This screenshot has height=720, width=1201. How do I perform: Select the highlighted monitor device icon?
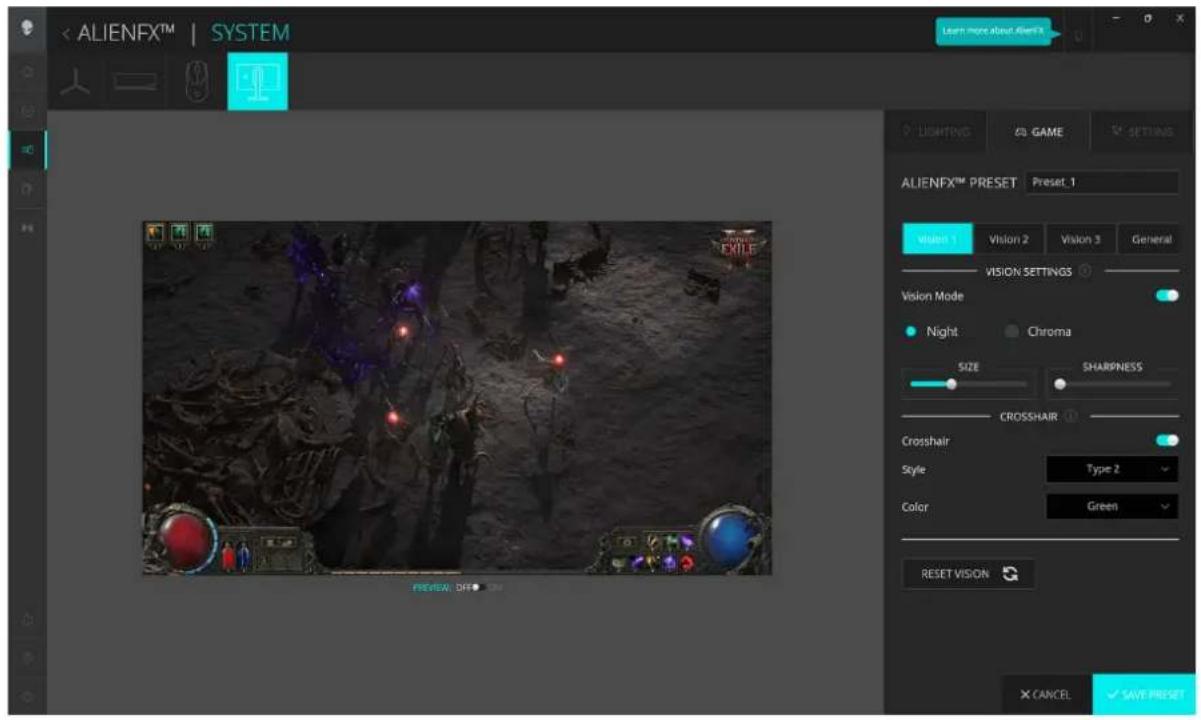tap(257, 81)
